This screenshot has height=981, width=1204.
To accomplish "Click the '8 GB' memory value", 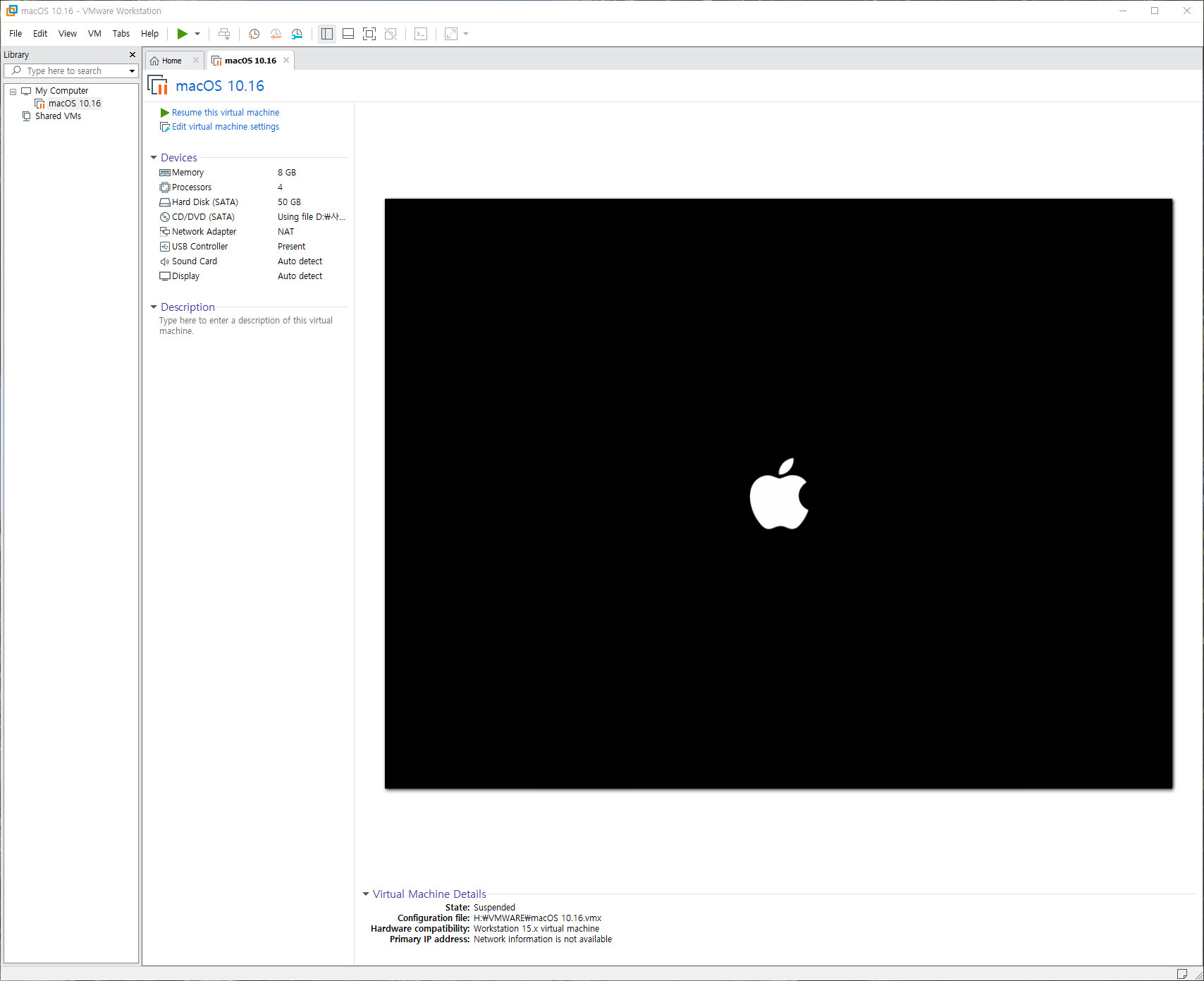I will pyautogui.click(x=287, y=173).
